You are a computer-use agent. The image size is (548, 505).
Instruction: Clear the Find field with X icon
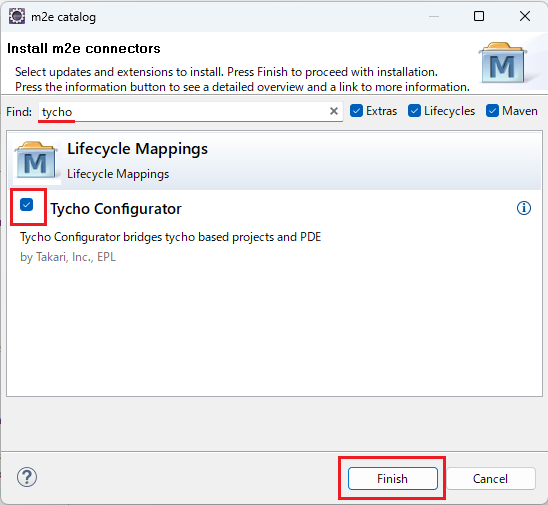(334, 111)
